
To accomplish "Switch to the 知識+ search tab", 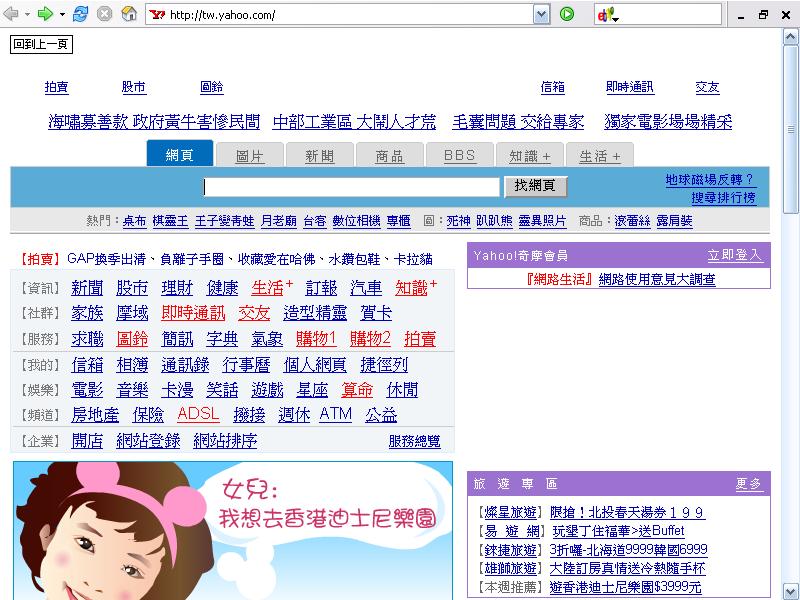I will [x=530, y=156].
